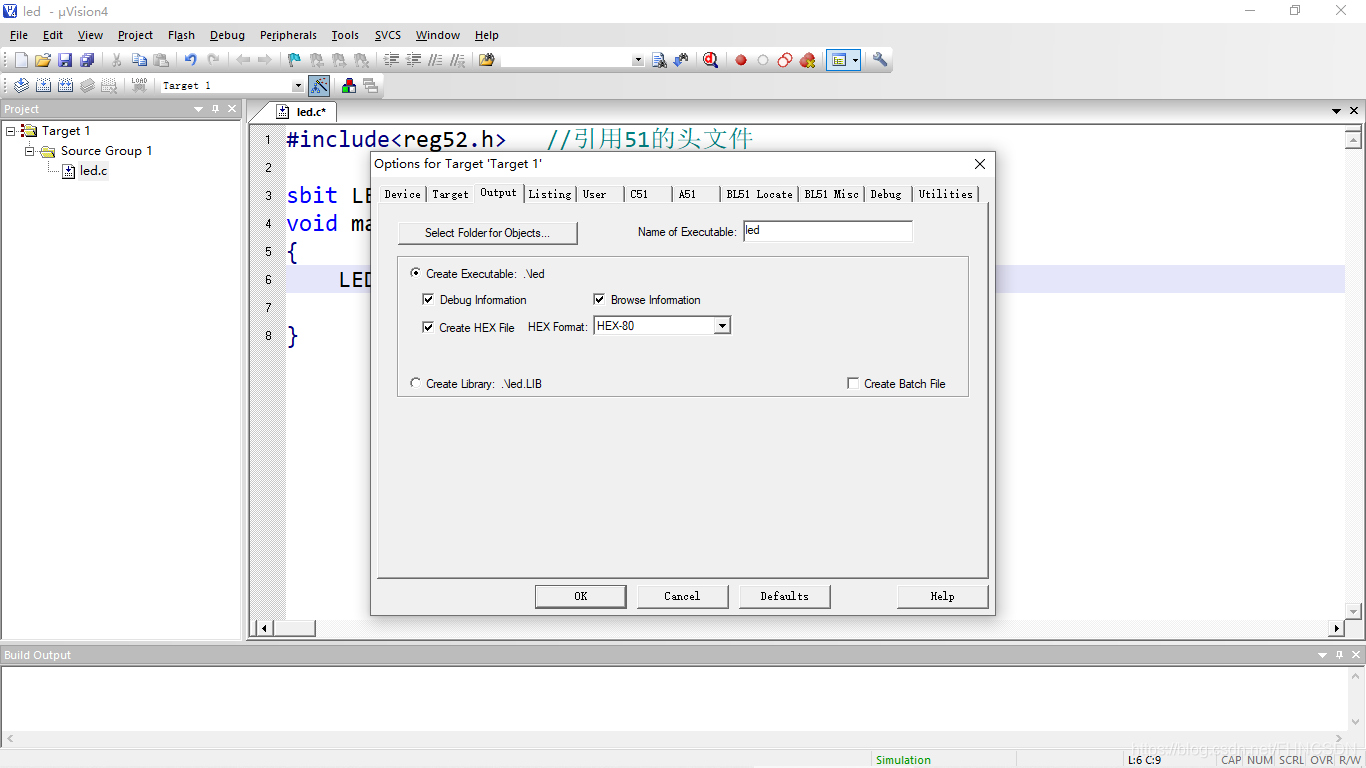1366x768 pixels.
Task: Pin the Project panel
Action: [215, 109]
